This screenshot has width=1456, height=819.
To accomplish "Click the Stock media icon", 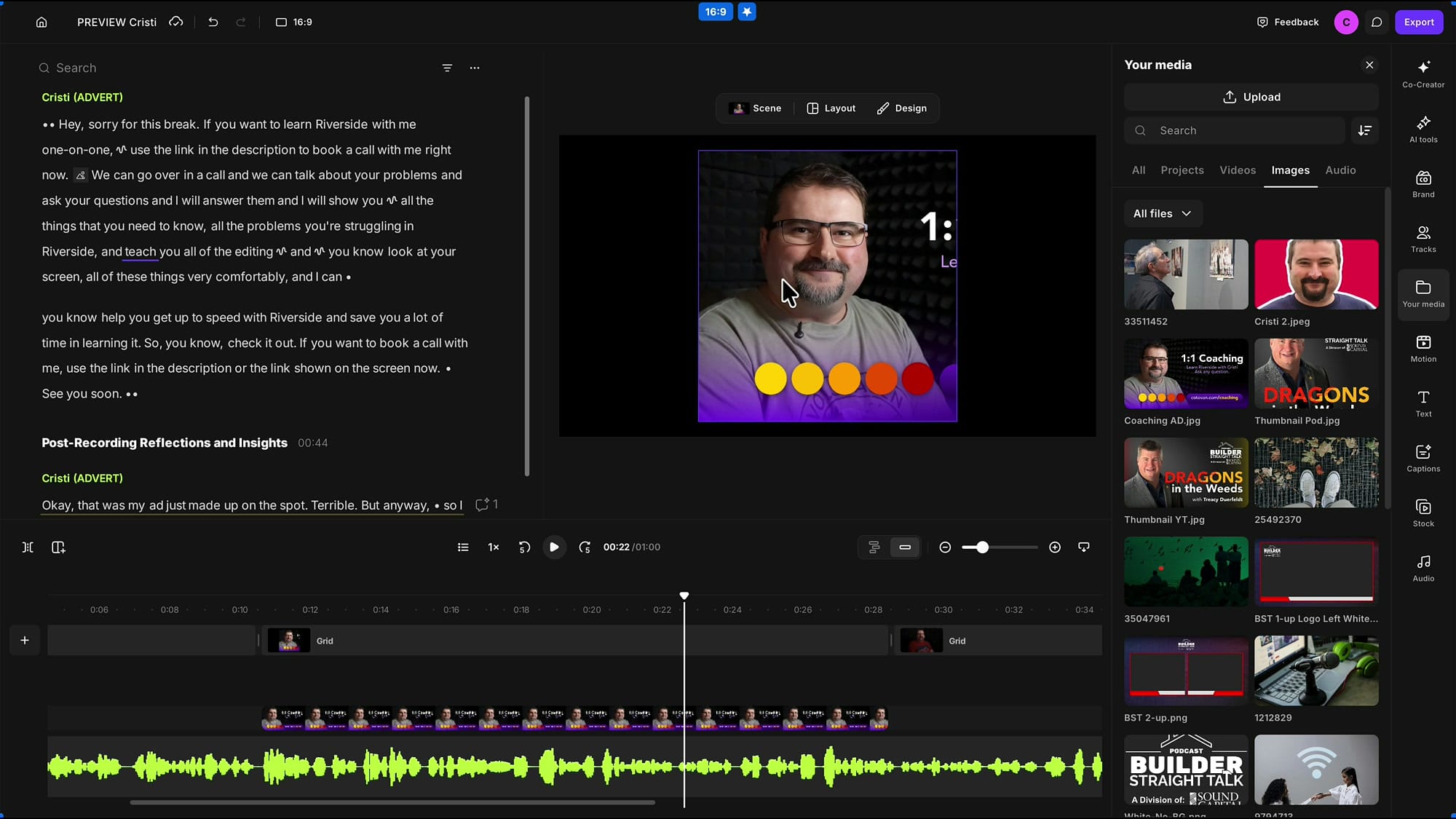I will click(1423, 513).
